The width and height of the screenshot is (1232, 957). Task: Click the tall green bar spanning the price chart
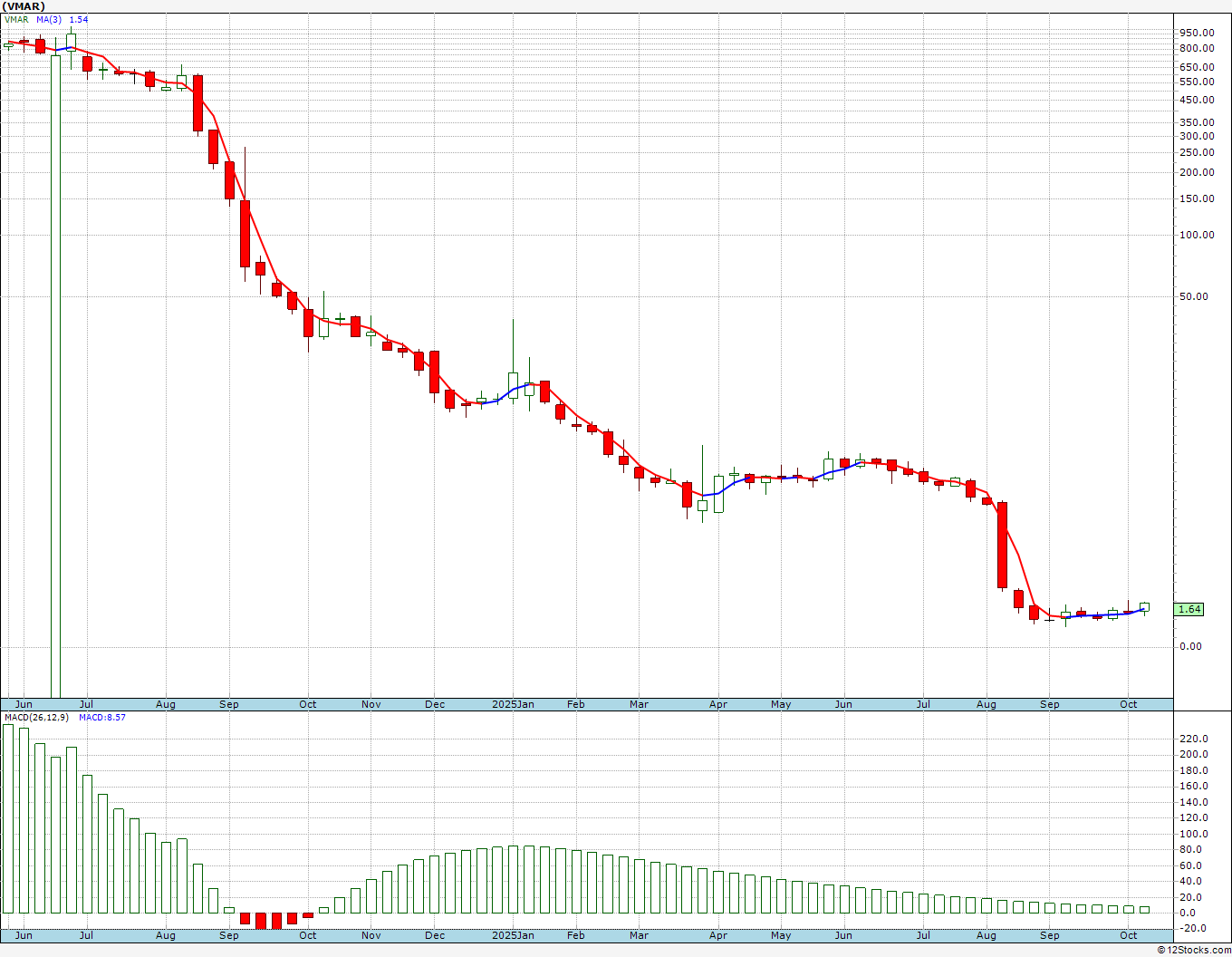[55, 376]
